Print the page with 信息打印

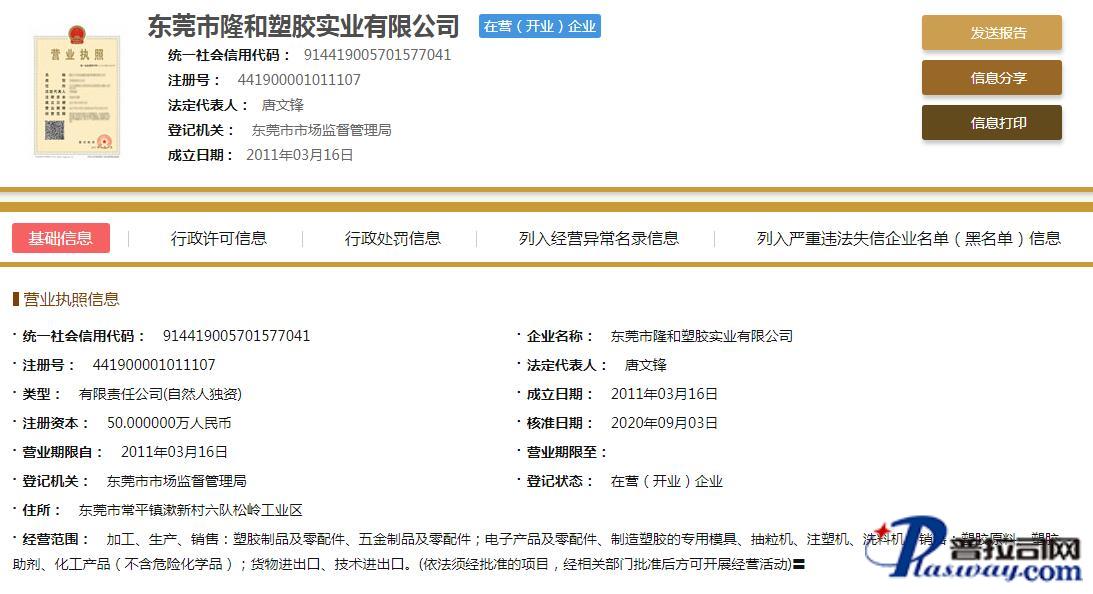pyautogui.click(x=991, y=123)
